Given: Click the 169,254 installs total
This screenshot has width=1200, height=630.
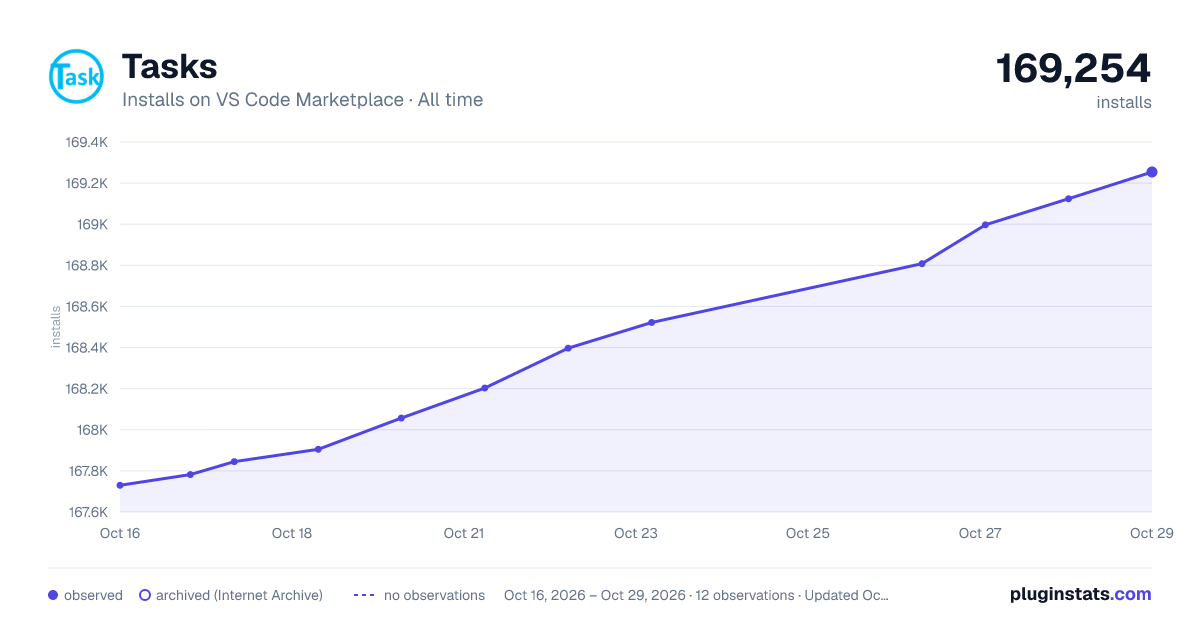Looking at the screenshot, I should click(1073, 69).
